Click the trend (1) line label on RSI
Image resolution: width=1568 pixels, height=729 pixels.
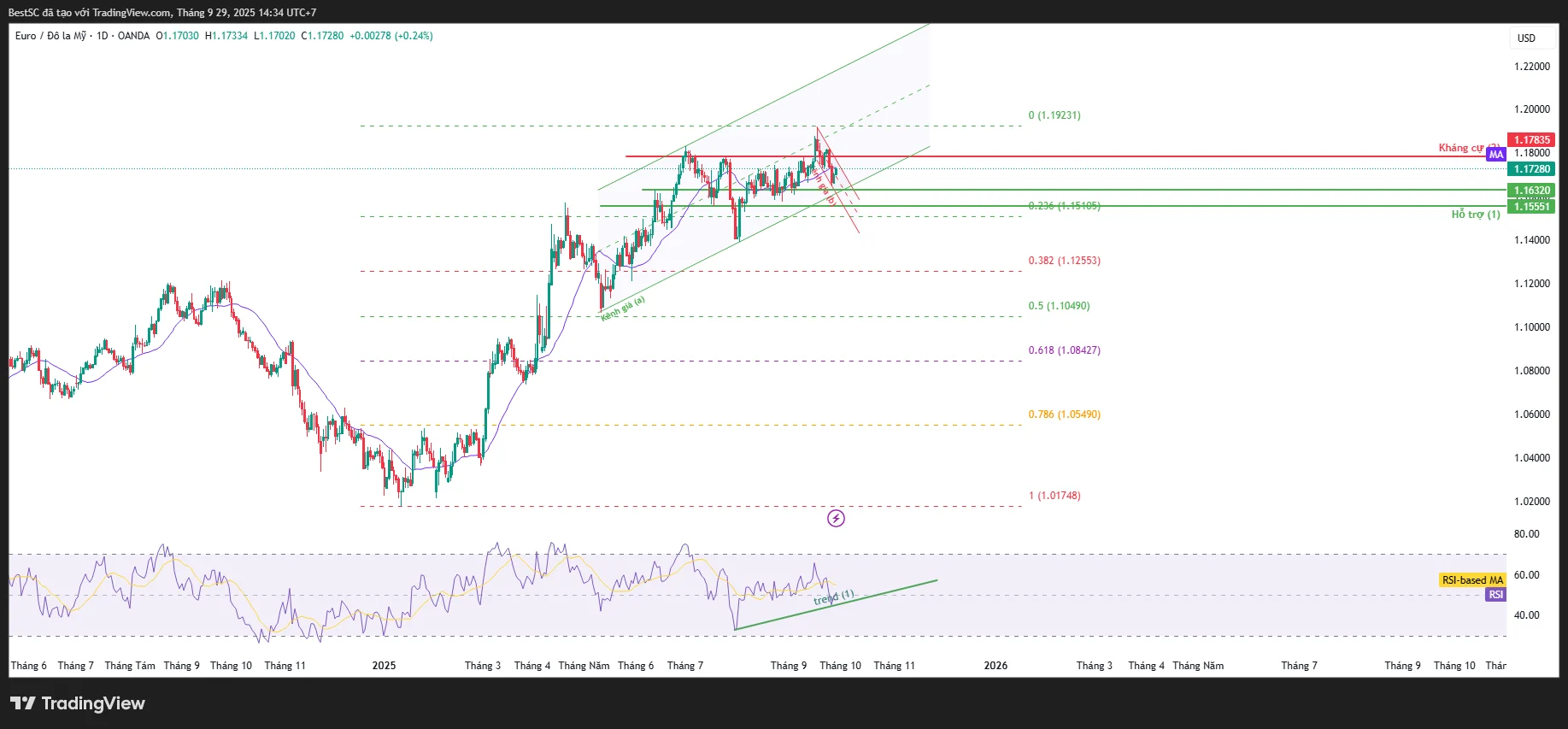tap(833, 597)
